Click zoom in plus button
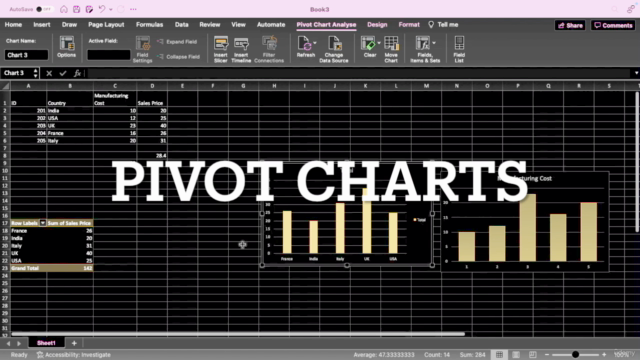The width and height of the screenshot is (640, 360). tap(604, 355)
